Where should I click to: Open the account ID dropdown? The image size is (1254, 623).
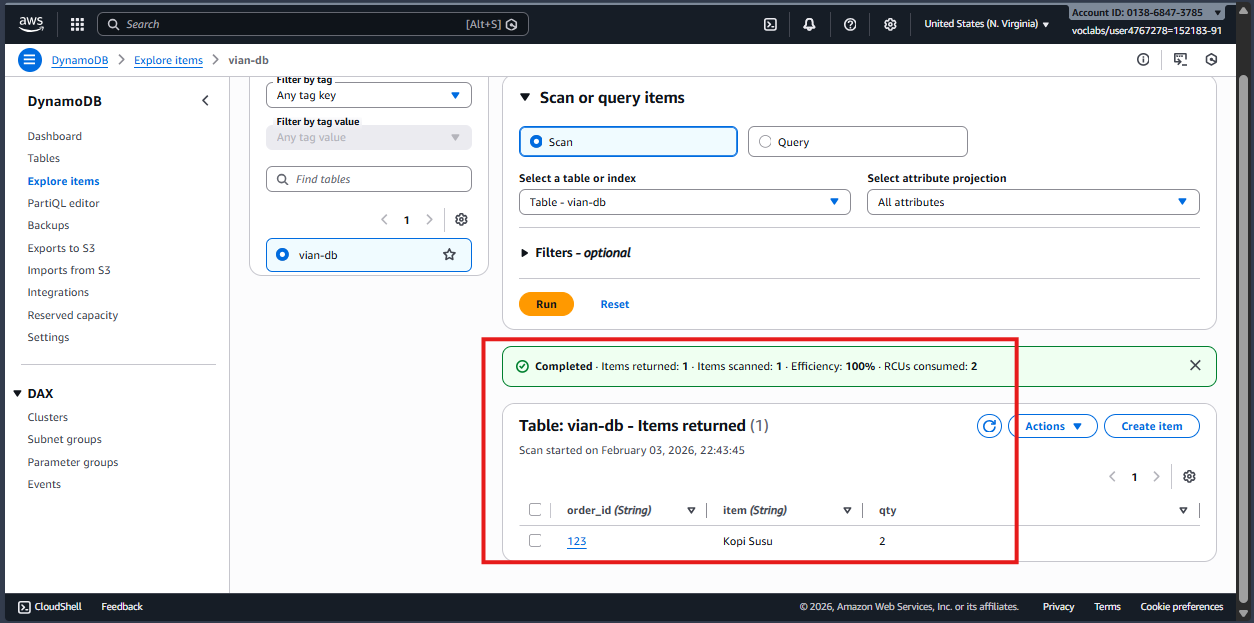tap(1146, 13)
